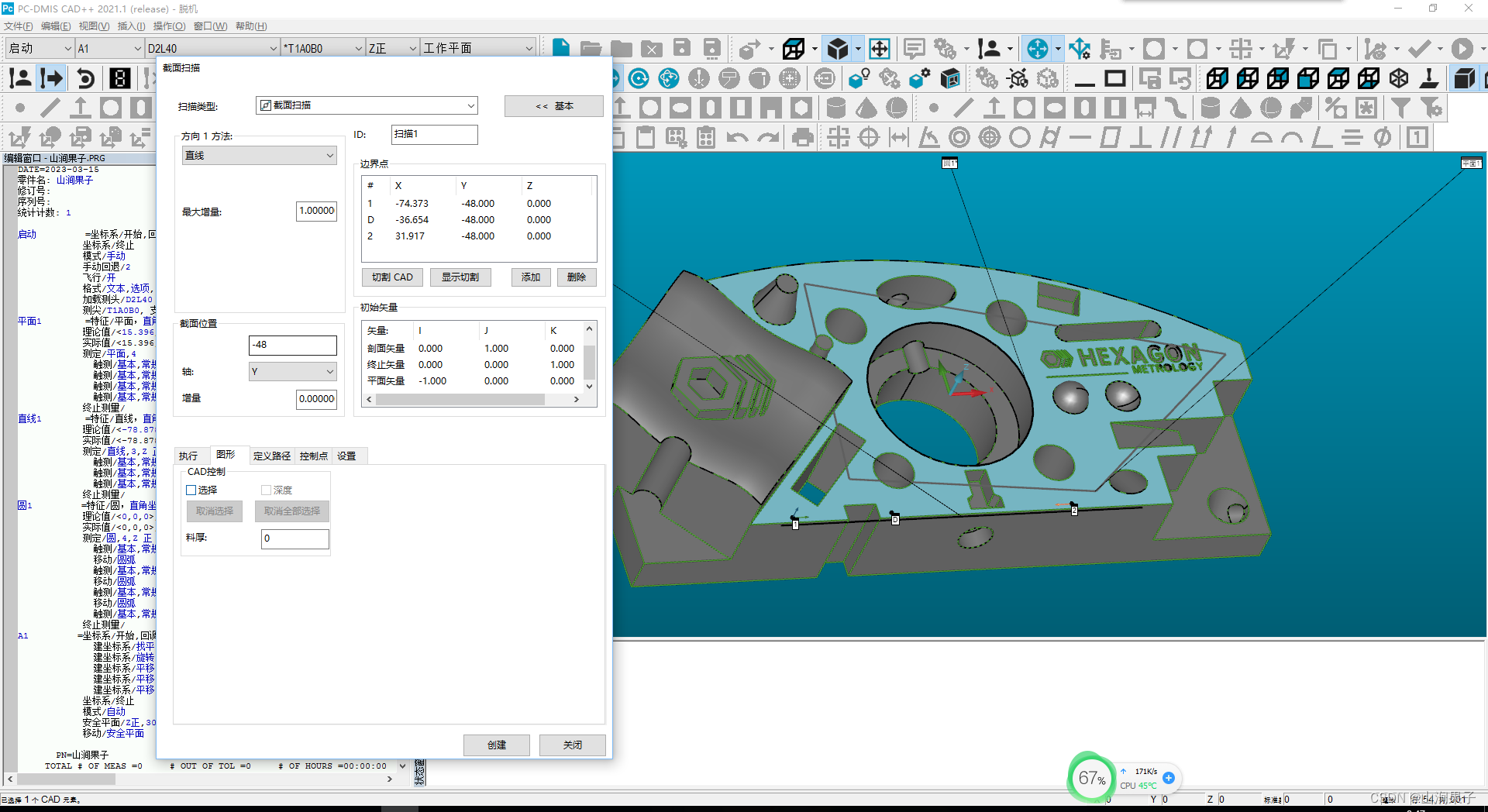Click the 初始矢量 table vertical scrollbar
The image size is (1488, 812).
(589, 357)
